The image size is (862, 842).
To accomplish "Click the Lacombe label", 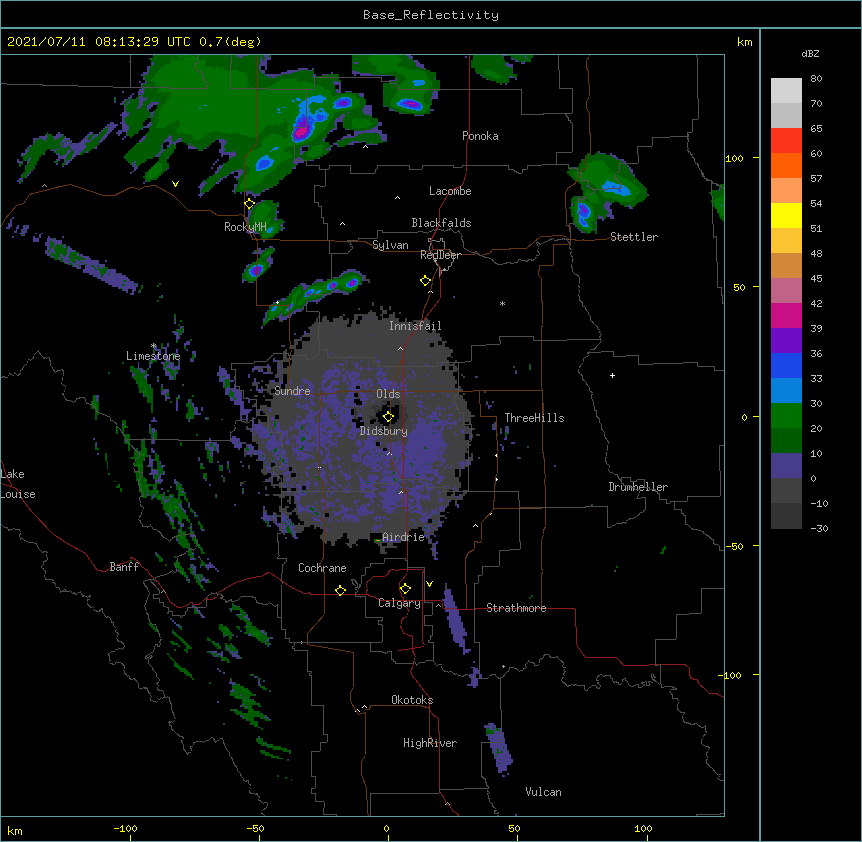I will pos(450,191).
